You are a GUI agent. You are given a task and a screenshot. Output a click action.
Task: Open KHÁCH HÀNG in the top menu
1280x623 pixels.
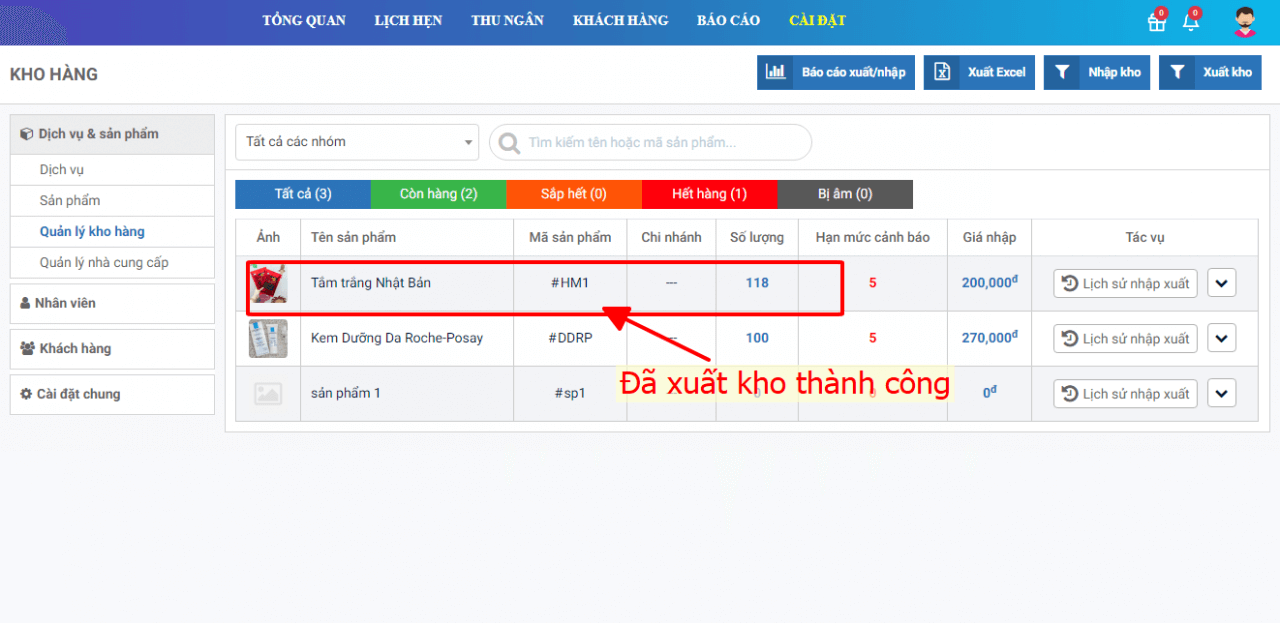620,21
